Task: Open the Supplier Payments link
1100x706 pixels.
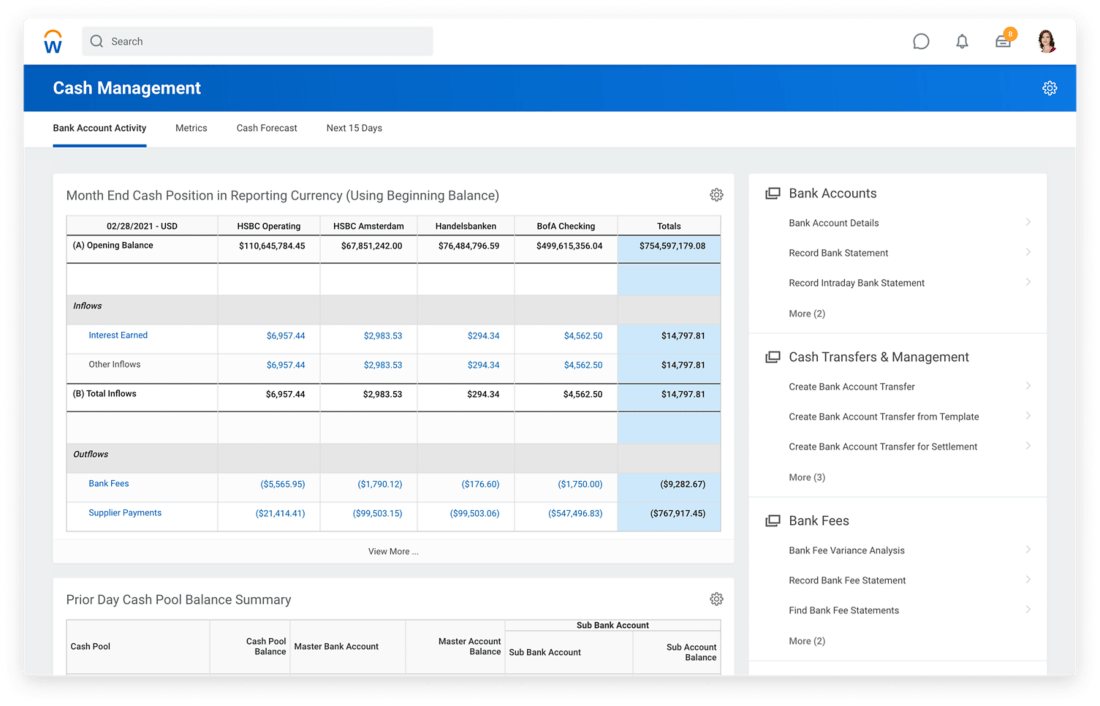Action: click(124, 512)
